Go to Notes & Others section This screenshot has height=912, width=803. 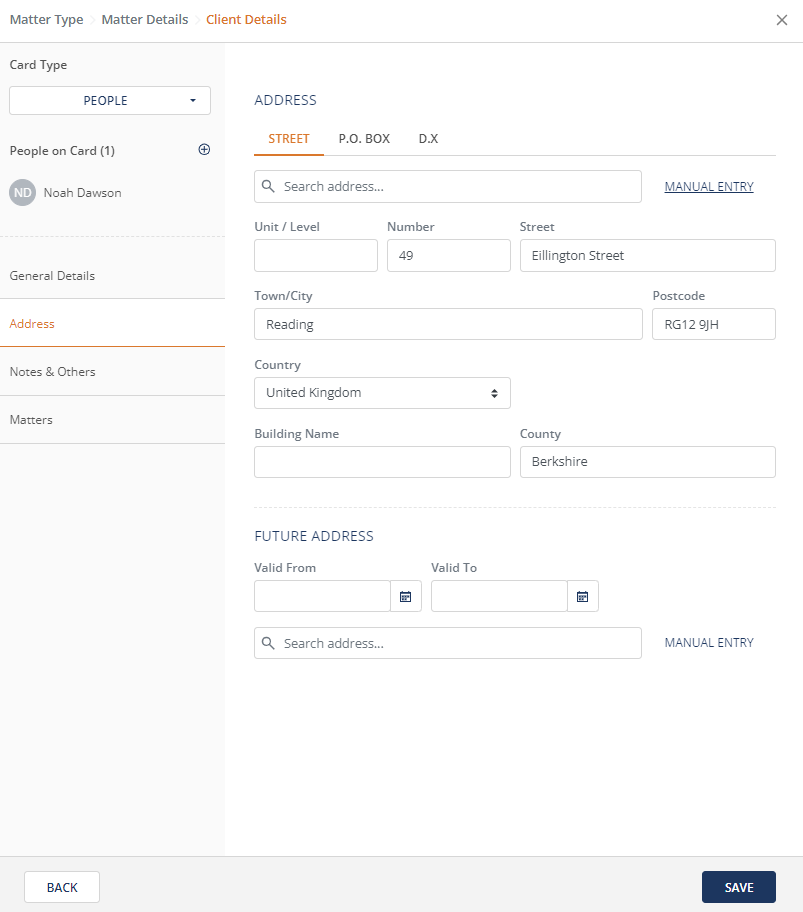click(52, 372)
